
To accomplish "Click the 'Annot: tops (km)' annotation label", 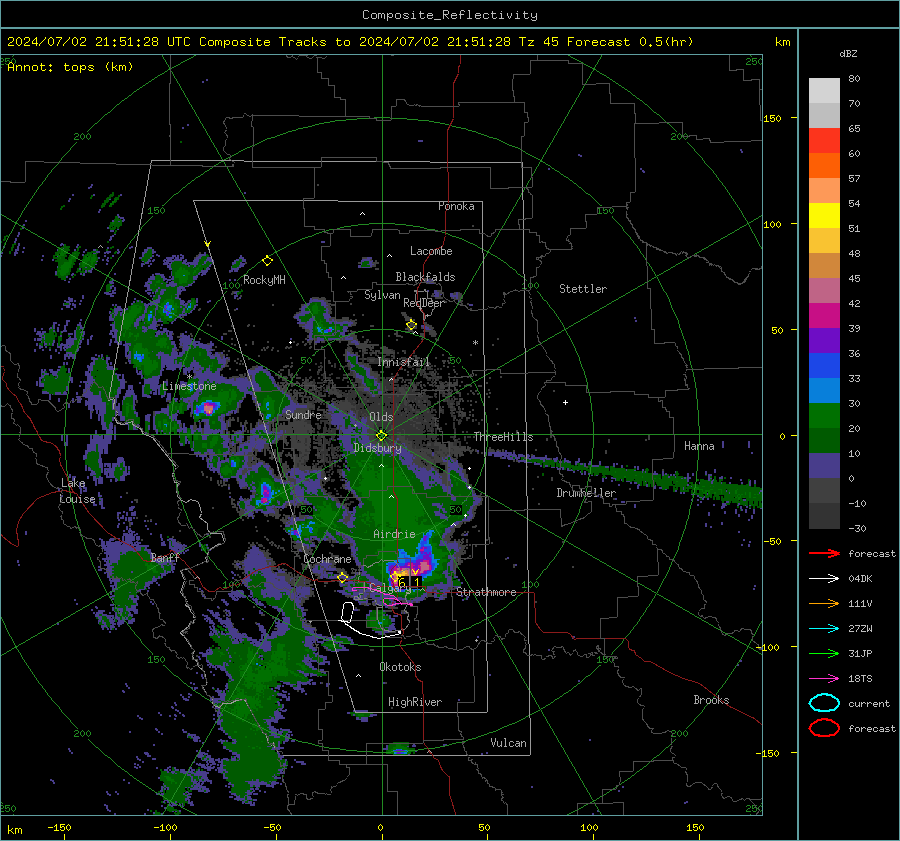I will [x=70, y=67].
